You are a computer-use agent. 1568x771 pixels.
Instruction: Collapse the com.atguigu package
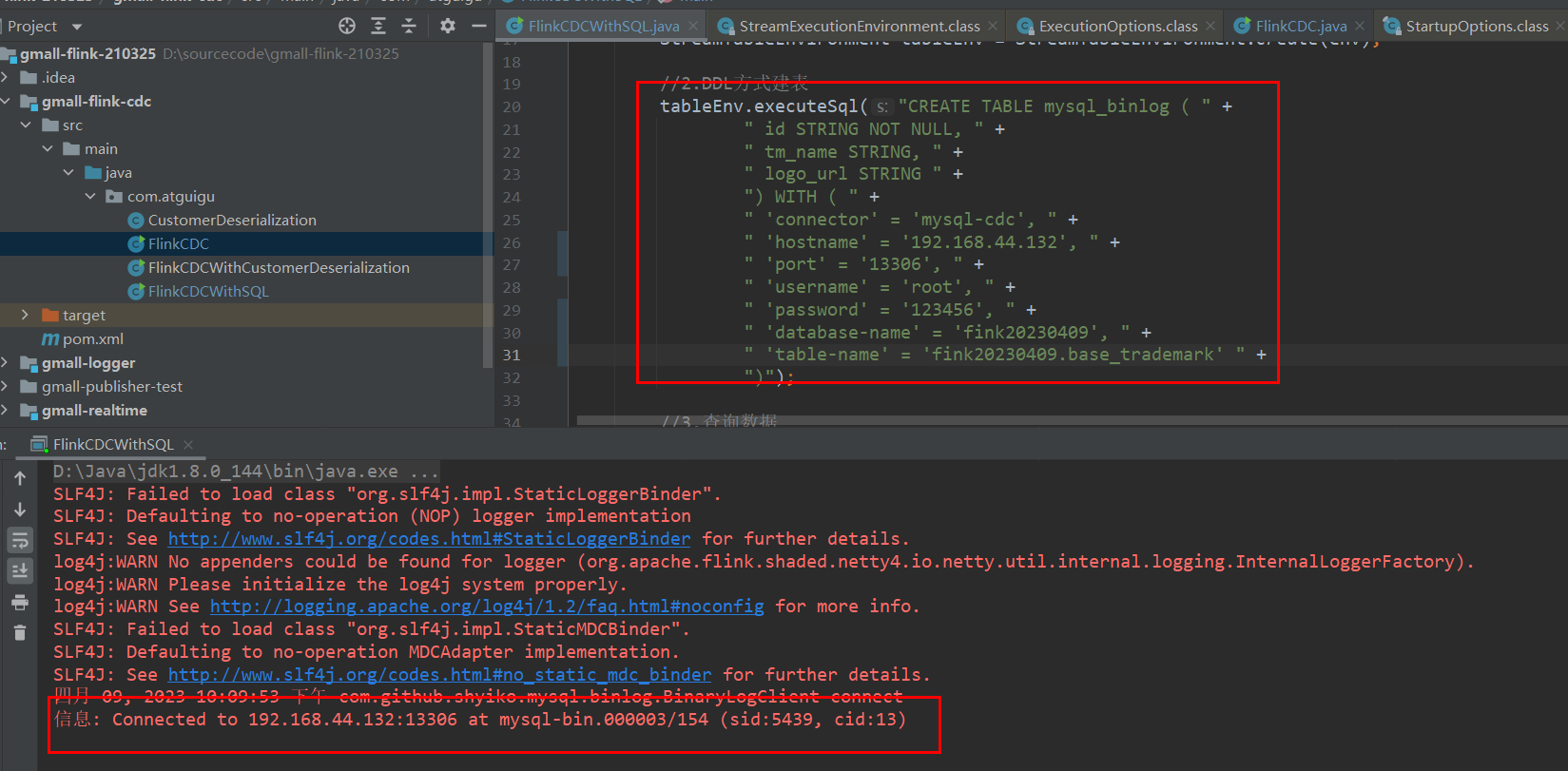coord(90,196)
